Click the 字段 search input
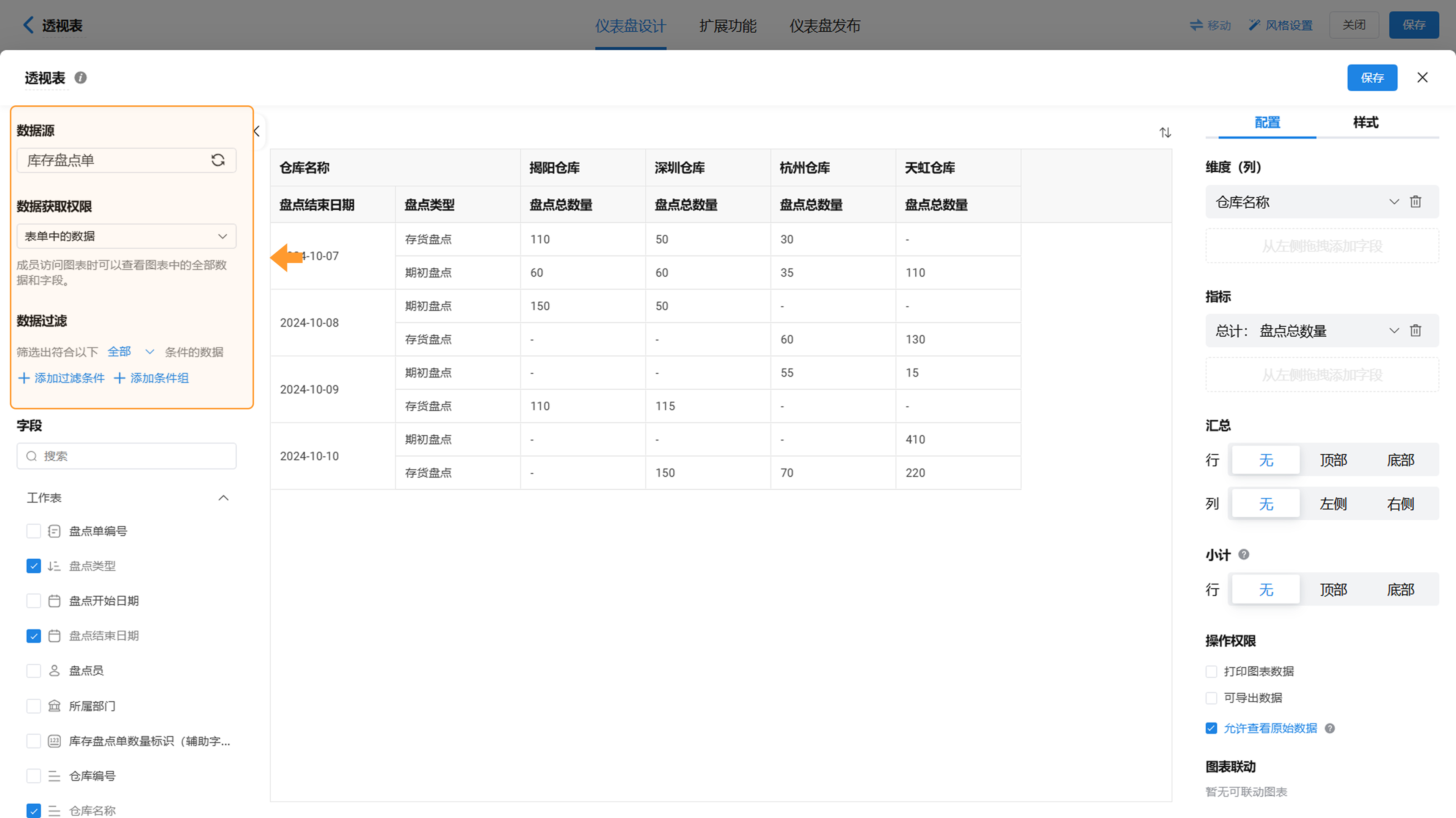 [x=127, y=456]
